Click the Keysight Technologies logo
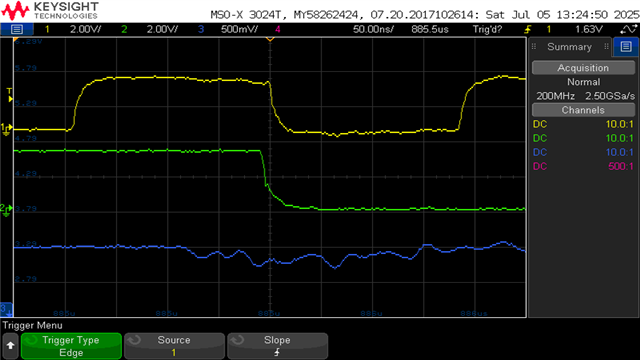Image resolution: width=640 pixels, height=360 pixels. point(51,11)
